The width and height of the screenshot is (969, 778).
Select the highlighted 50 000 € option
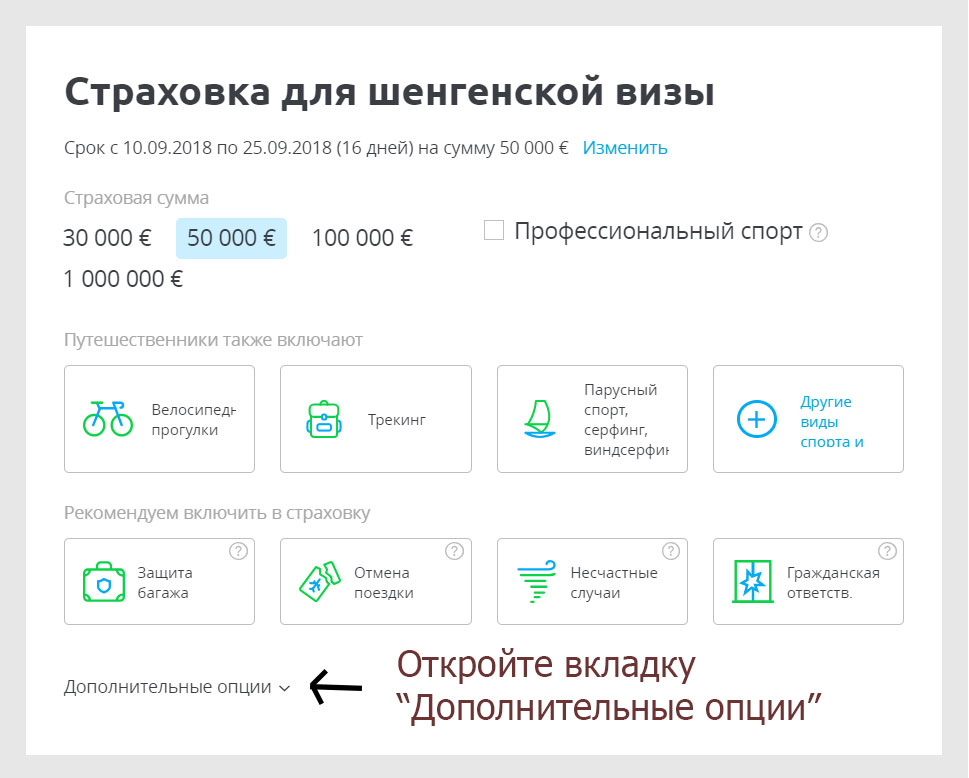[x=231, y=238]
